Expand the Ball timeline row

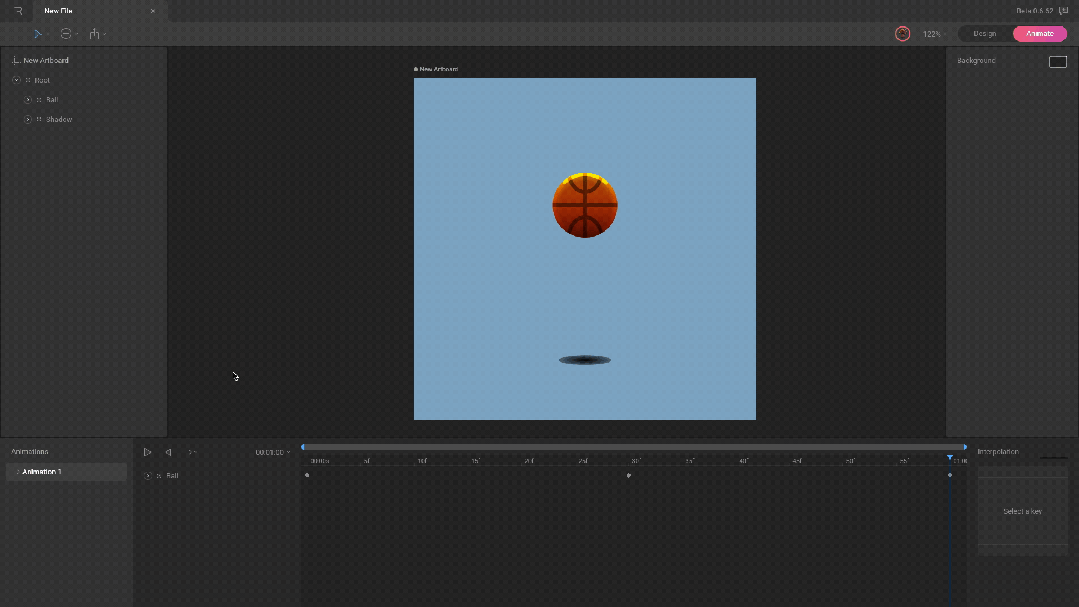[147, 476]
